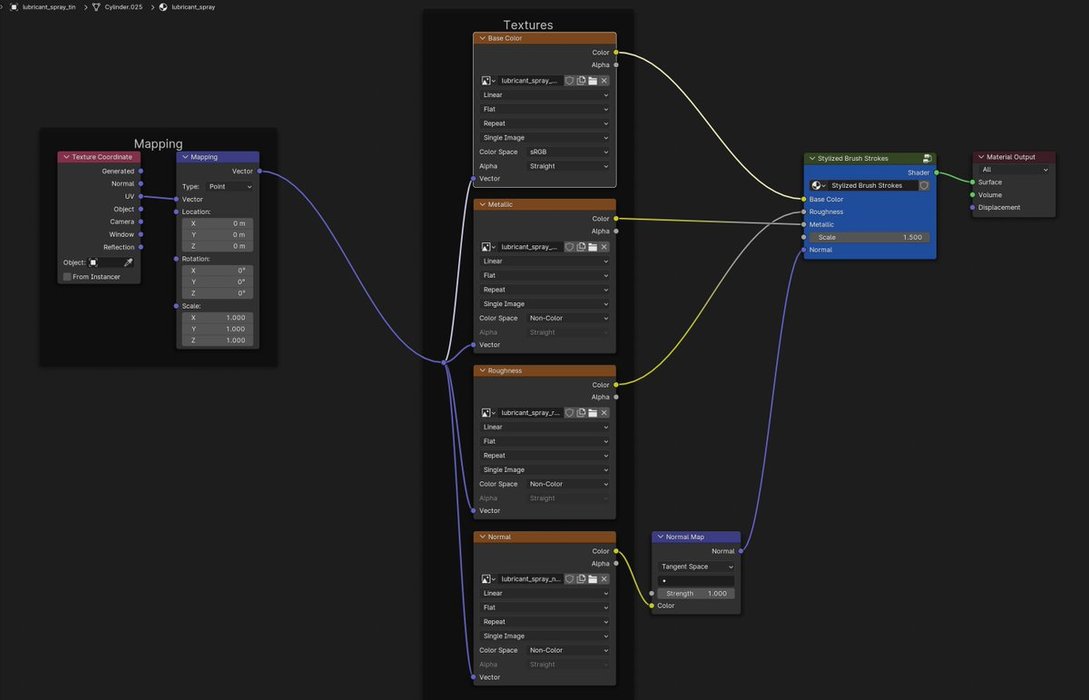Select Cylinder.025 in the breadcrumb bar
1089x700 pixels.
(x=122, y=7)
